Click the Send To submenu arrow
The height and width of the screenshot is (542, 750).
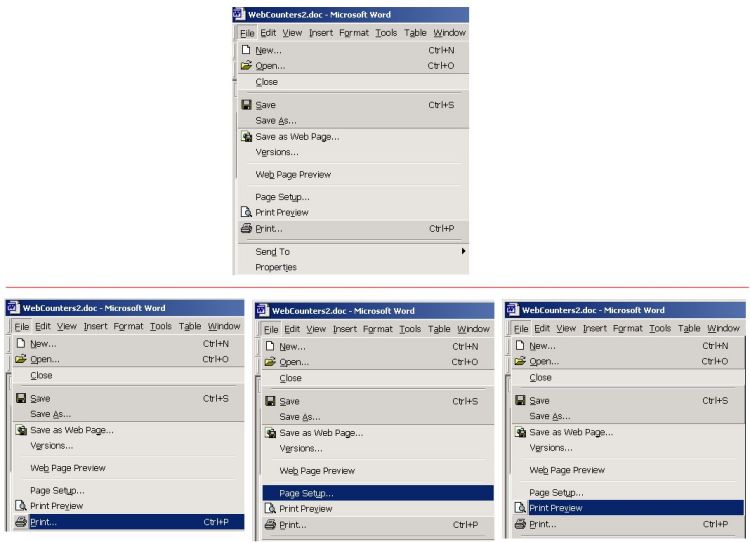click(x=463, y=251)
